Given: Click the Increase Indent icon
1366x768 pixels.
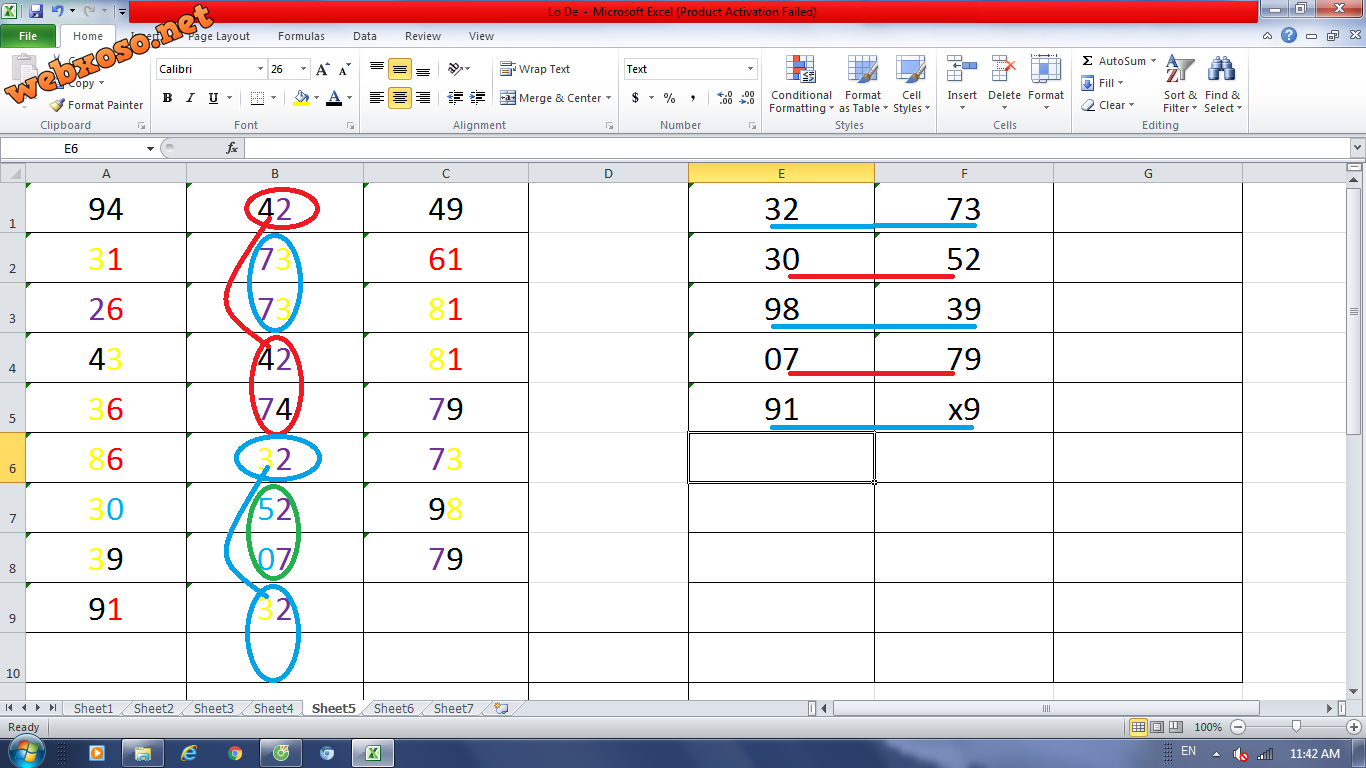Looking at the screenshot, I should pos(477,98).
